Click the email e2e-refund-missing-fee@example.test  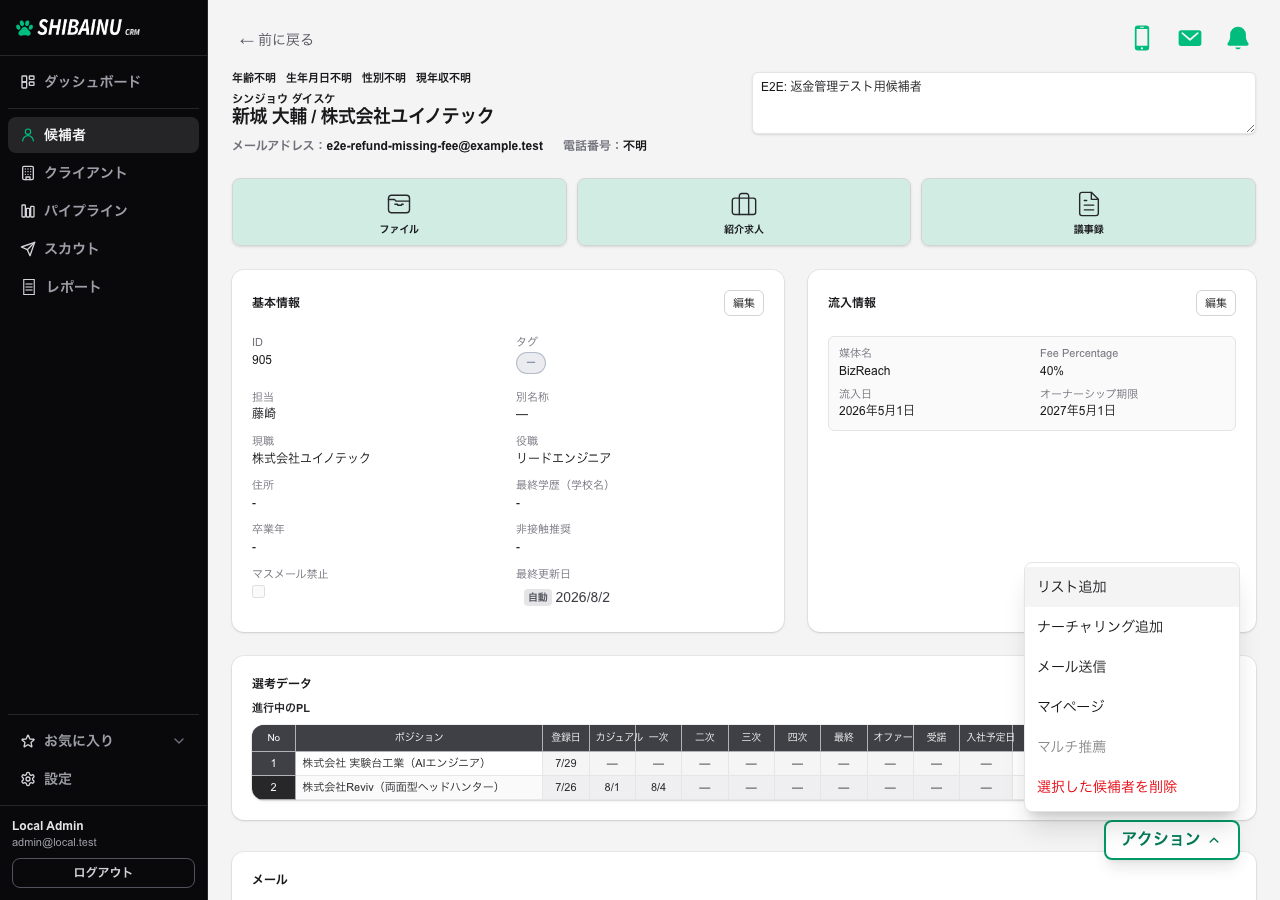coord(435,146)
